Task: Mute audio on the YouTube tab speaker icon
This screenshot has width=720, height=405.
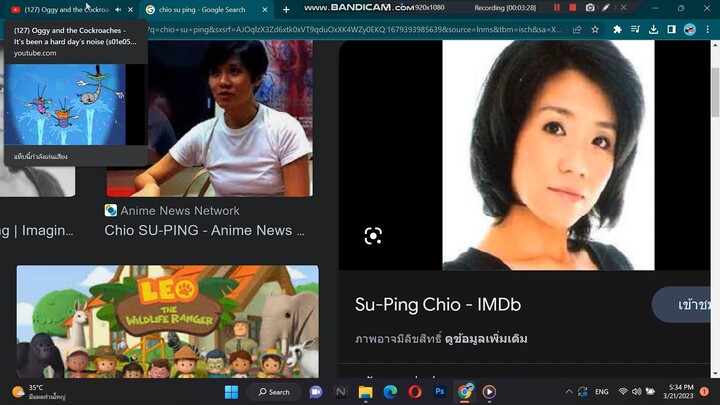Action: pos(118,9)
